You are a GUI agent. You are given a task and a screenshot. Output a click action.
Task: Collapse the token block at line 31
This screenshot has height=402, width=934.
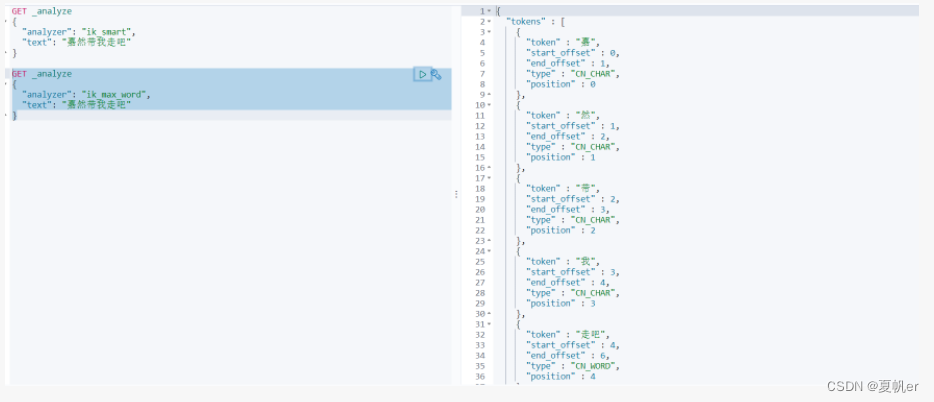489,324
